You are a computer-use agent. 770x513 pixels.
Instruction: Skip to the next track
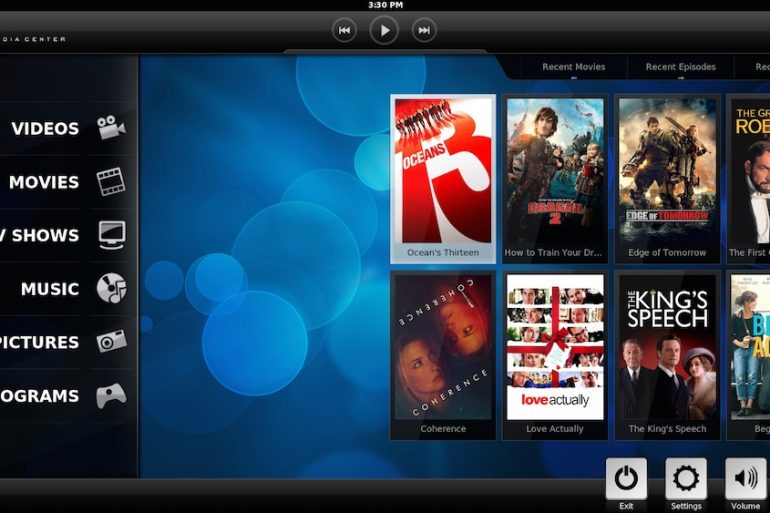click(424, 31)
